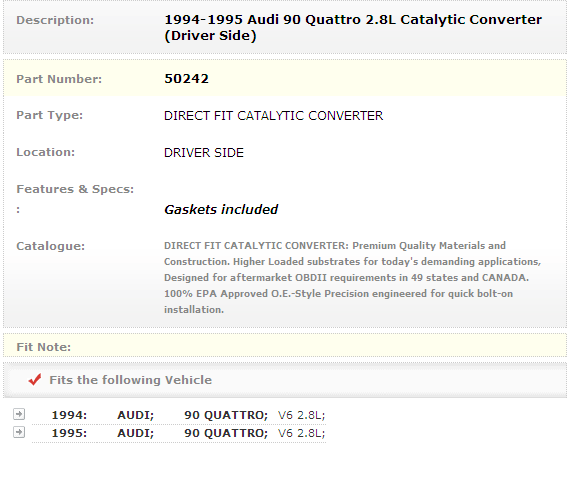Click the DIRECT FIT CATALYTIC CONVERTER part type
The width and height of the screenshot is (570, 483).
[273, 116]
